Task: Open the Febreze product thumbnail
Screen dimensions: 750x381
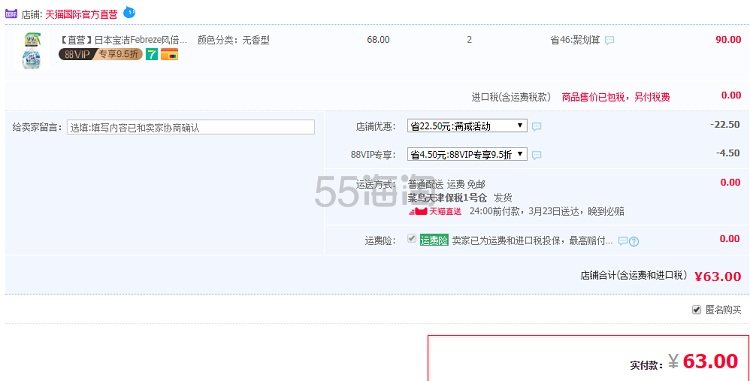Action: (32, 51)
